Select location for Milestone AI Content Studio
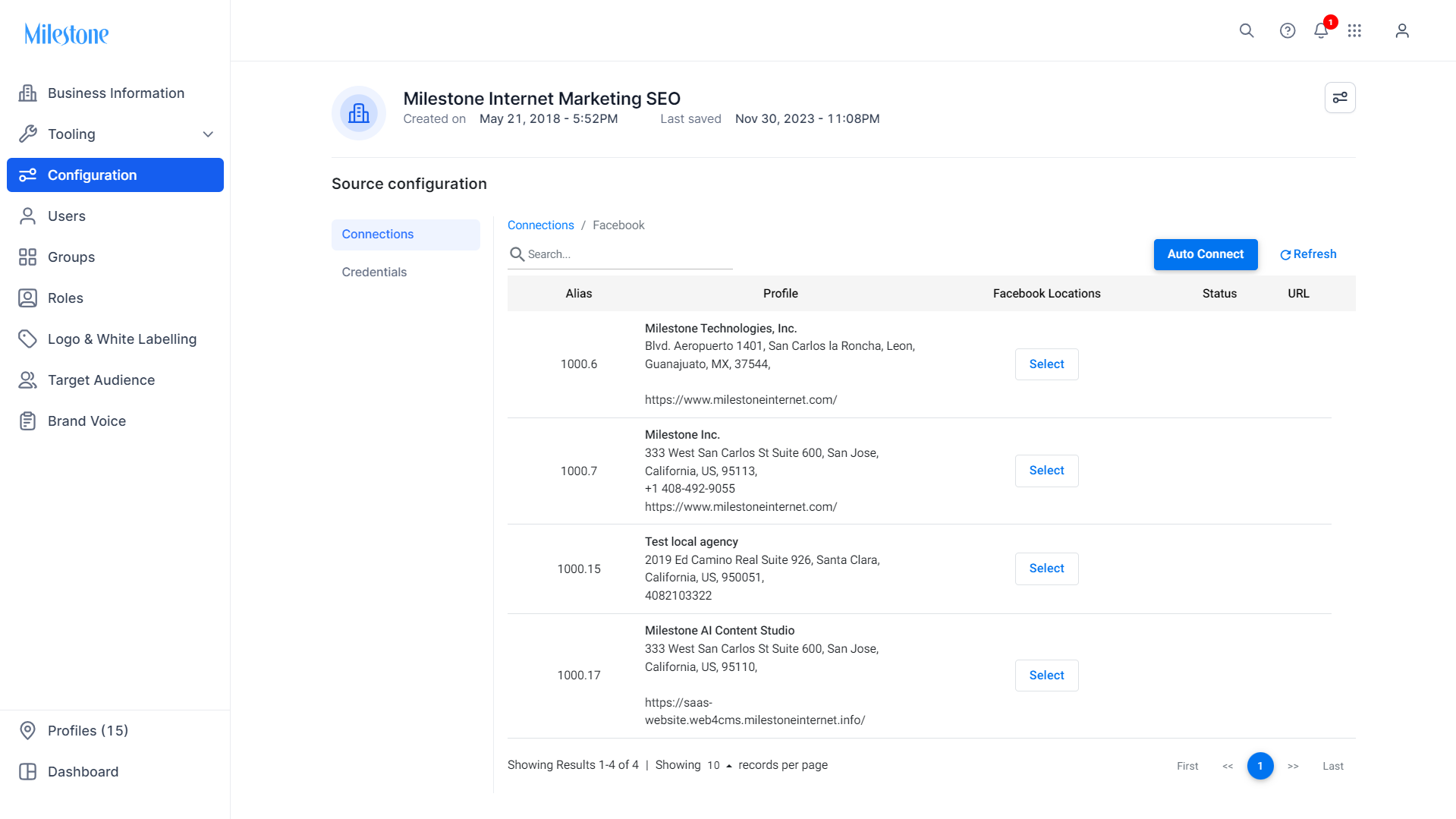1456x819 pixels. click(1047, 676)
